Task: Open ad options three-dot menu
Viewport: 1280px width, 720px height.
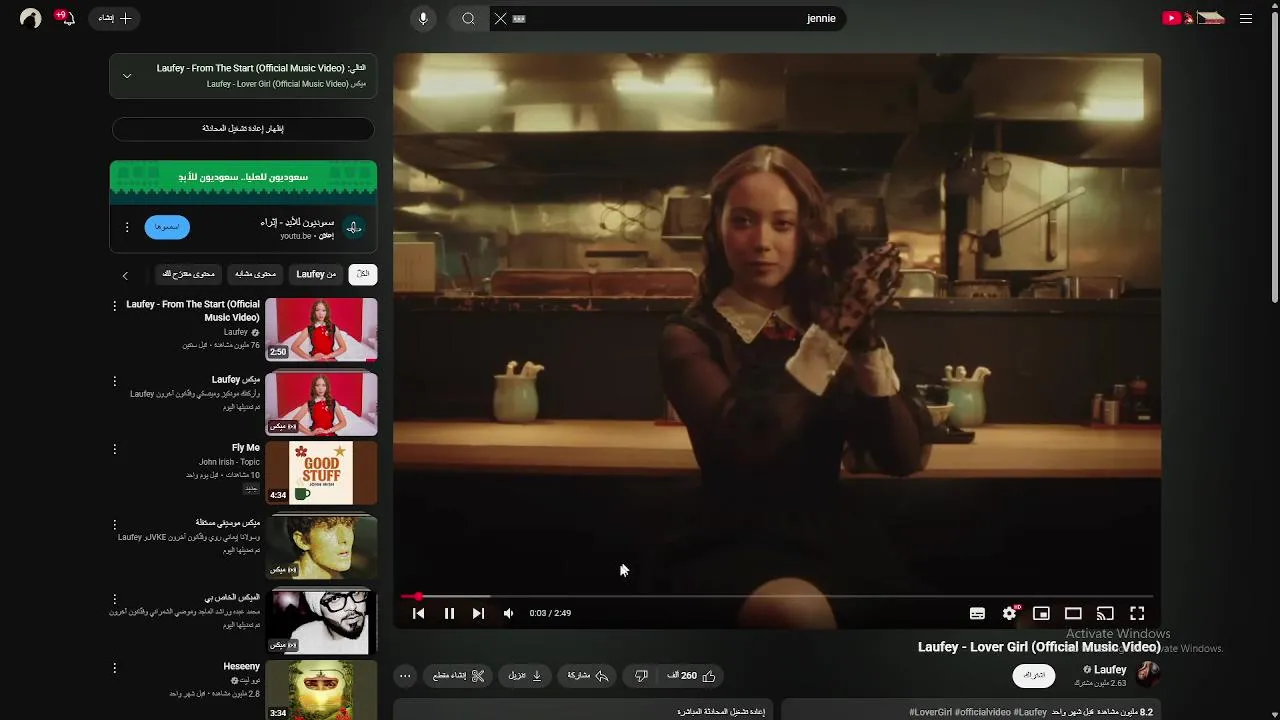Action: click(127, 227)
